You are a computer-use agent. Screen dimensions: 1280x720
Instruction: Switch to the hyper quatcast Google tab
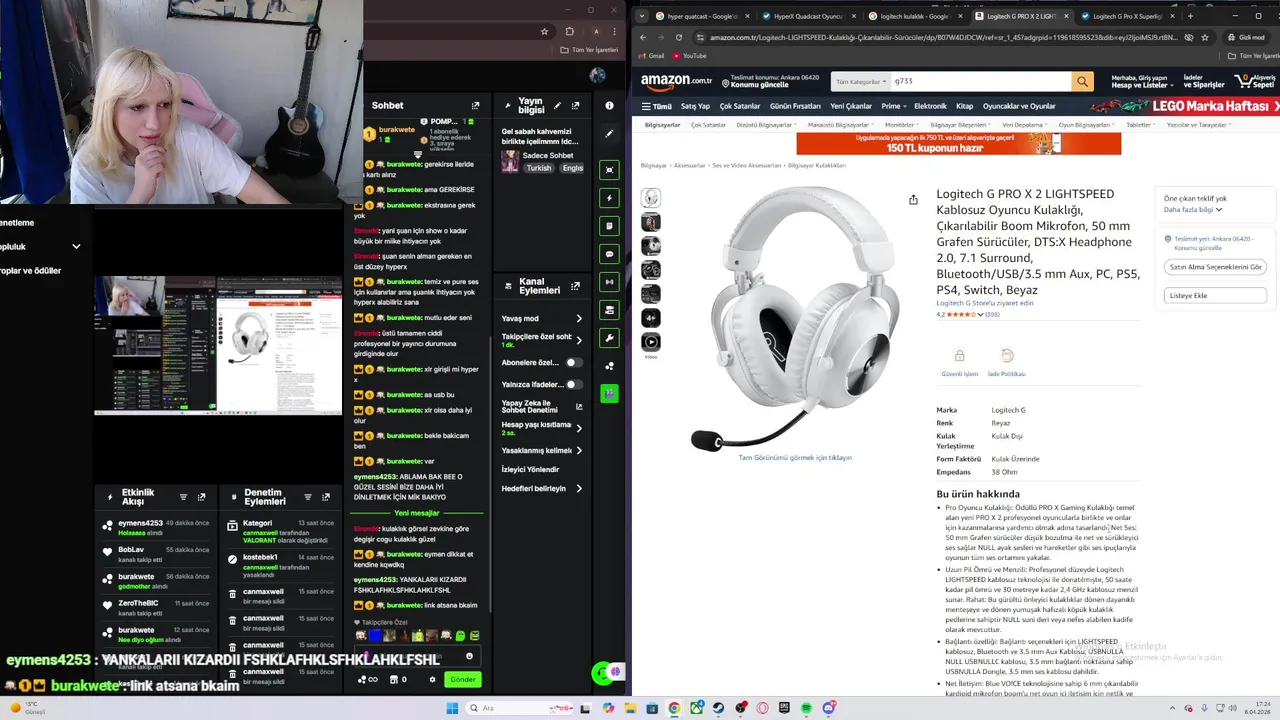pyautogui.click(x=701, y=16)
